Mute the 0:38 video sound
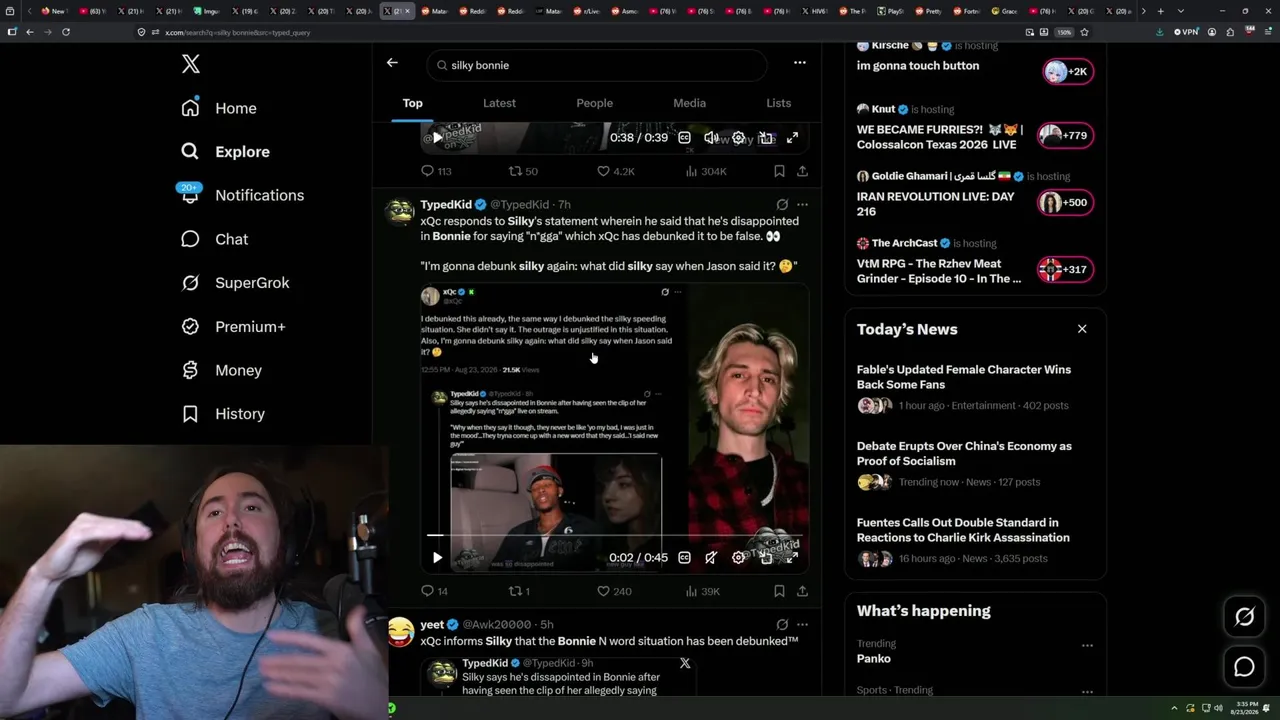 (x=711, y=138)
